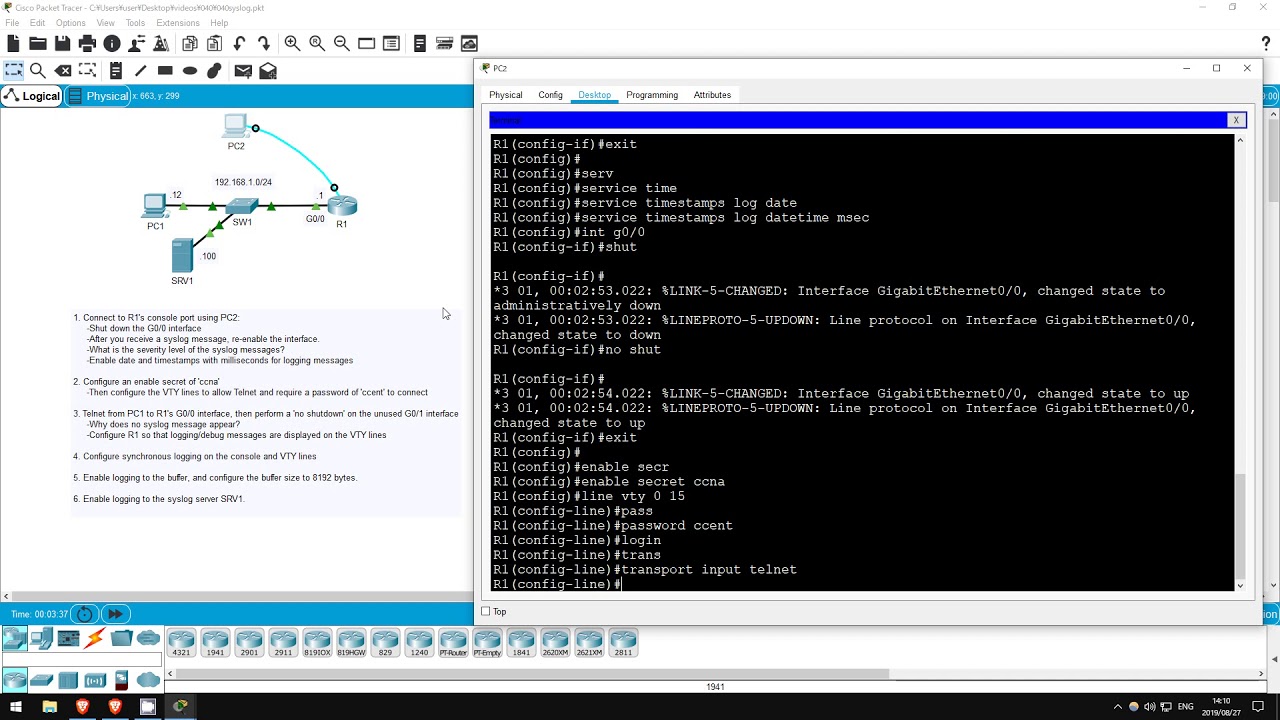This screenshot has height=720, width=1280.
Task: Print using the printer toolbar icon
Action: tap(87, 43)
